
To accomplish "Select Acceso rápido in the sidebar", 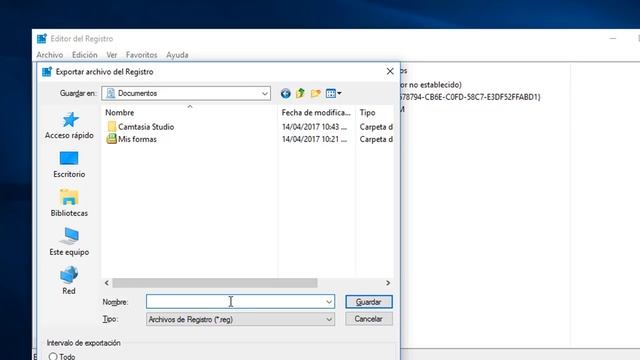I will click(x=69, y=126).
